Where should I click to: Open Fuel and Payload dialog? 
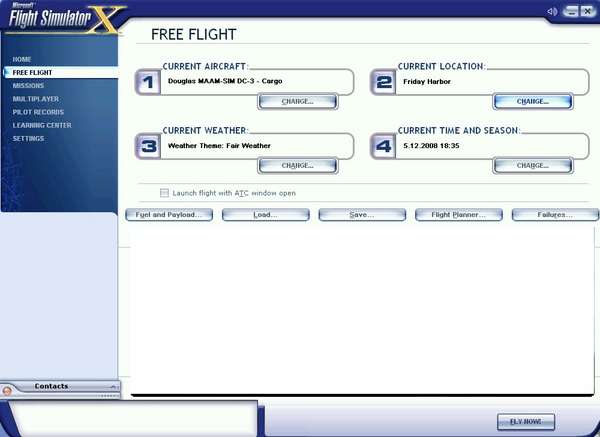169,215
